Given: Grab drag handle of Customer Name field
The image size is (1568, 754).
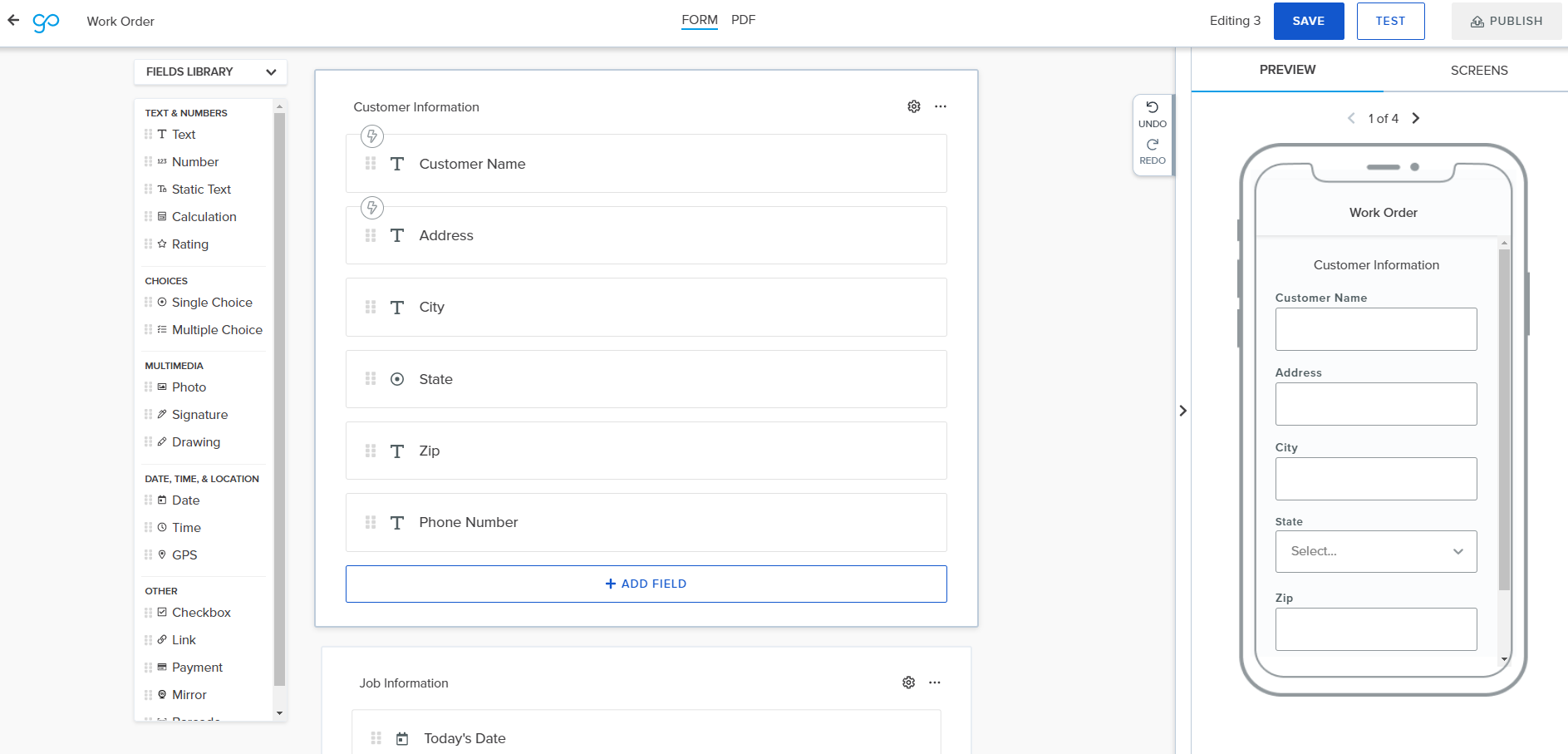Looking at the screenshot, I should click(371, 164).
